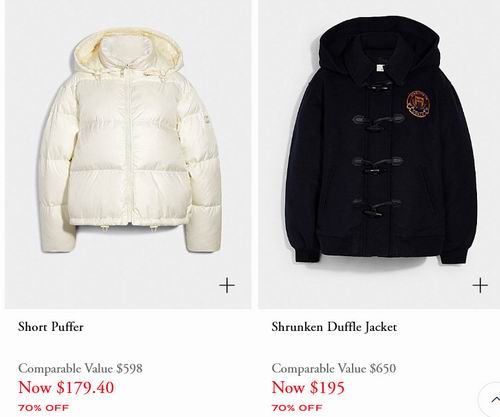
Task: Click the plus icon on Short Puffer
Action: [x=227, y=285]
